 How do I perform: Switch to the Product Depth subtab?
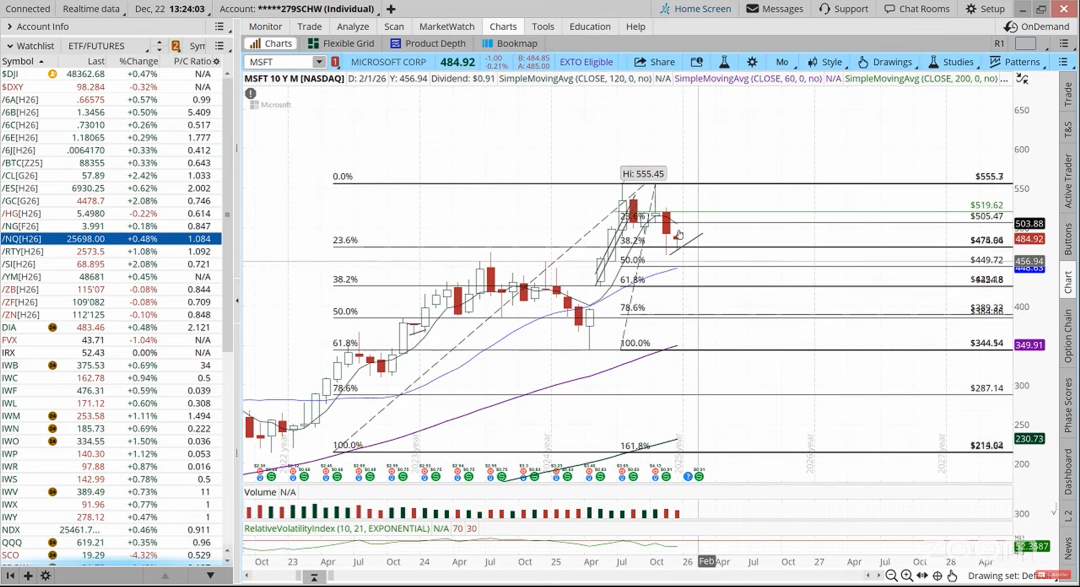point(428,43)
